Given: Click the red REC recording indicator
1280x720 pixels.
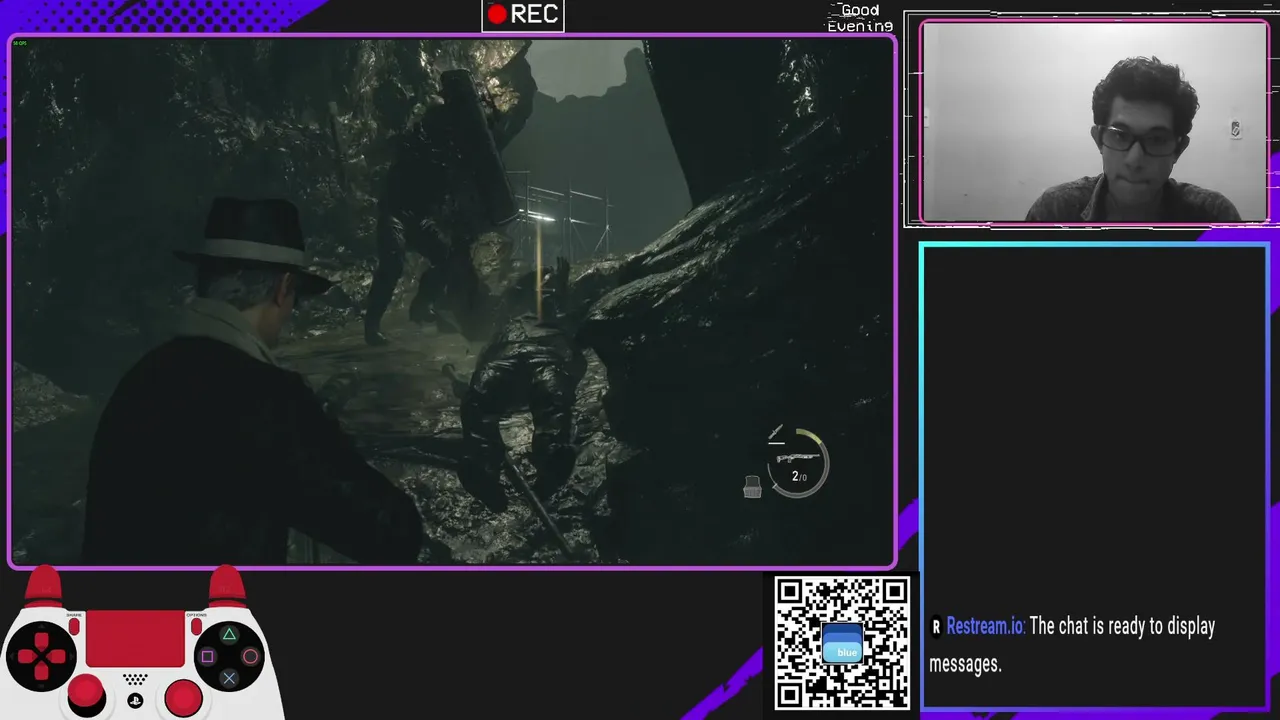Looking at the screenshot, I should 523,14.
